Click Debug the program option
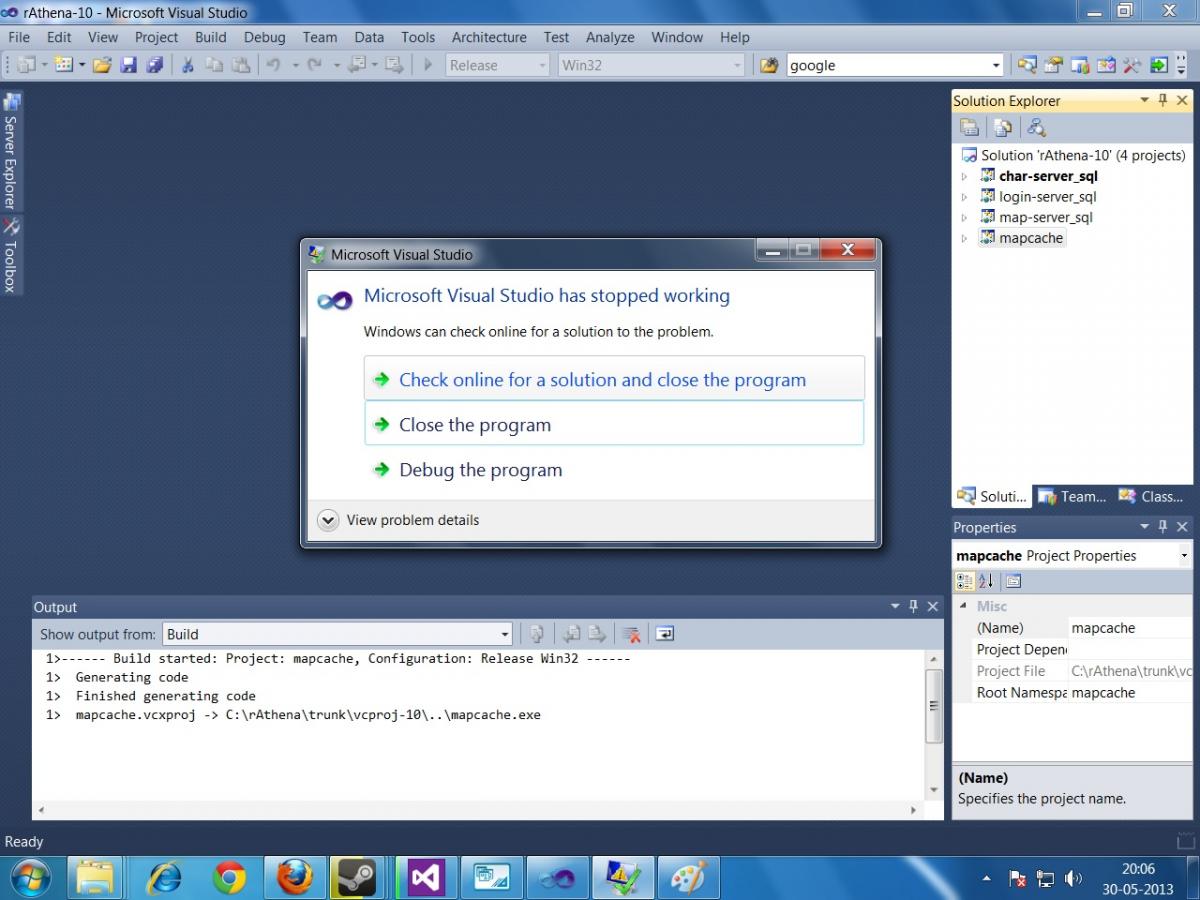 (x=614, y=469)
